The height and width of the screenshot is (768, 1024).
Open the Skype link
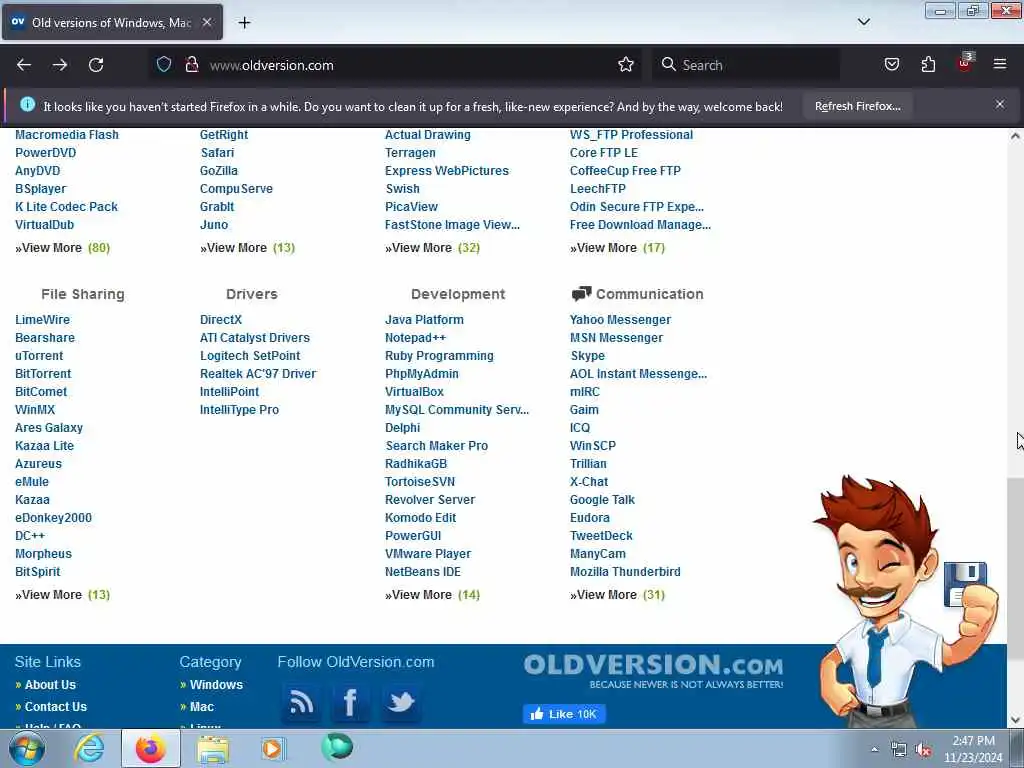tap(588, 356)
